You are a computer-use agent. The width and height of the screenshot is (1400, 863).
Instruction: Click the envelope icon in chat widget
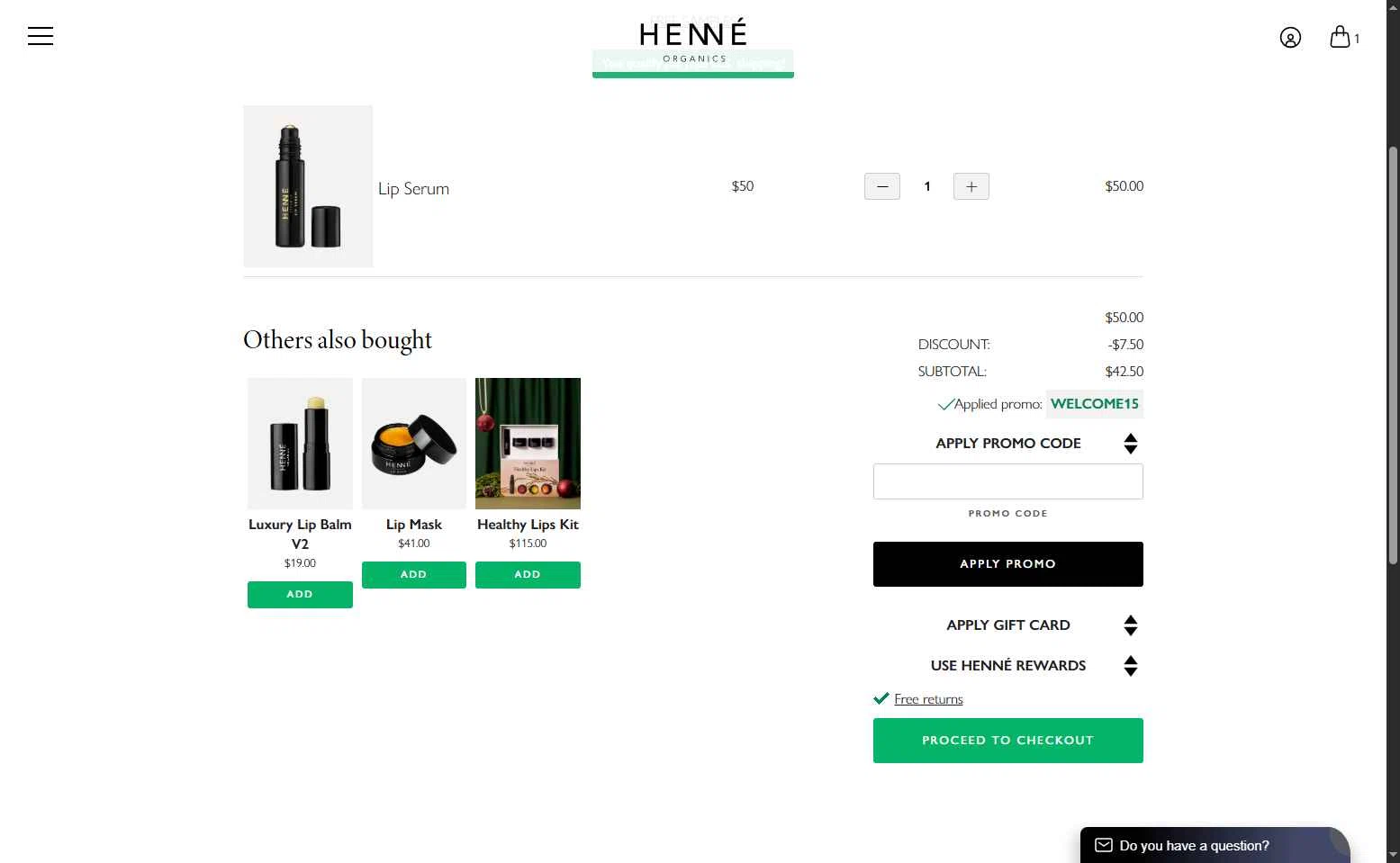(1104, 845)
